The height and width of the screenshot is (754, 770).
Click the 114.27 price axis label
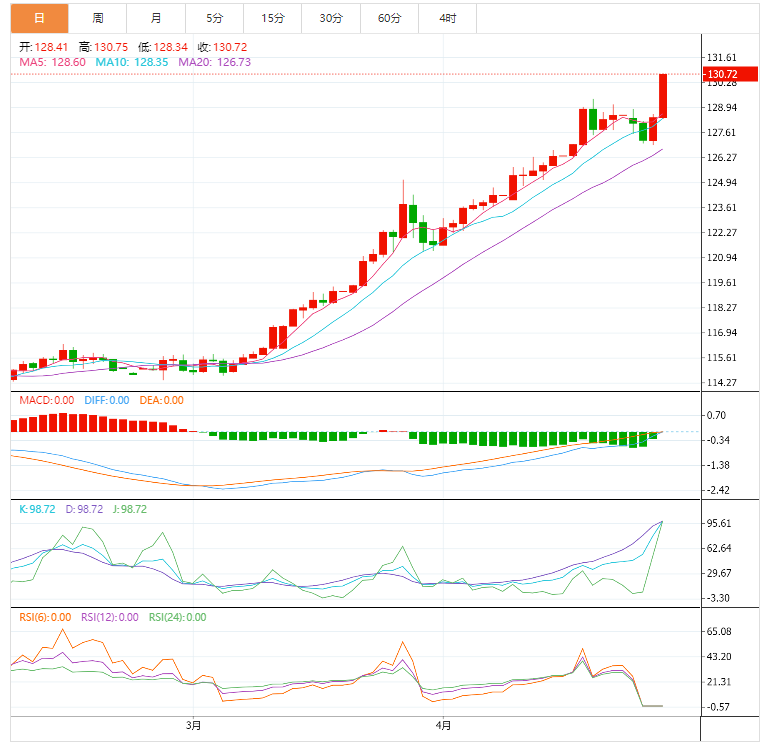[722, 383]
